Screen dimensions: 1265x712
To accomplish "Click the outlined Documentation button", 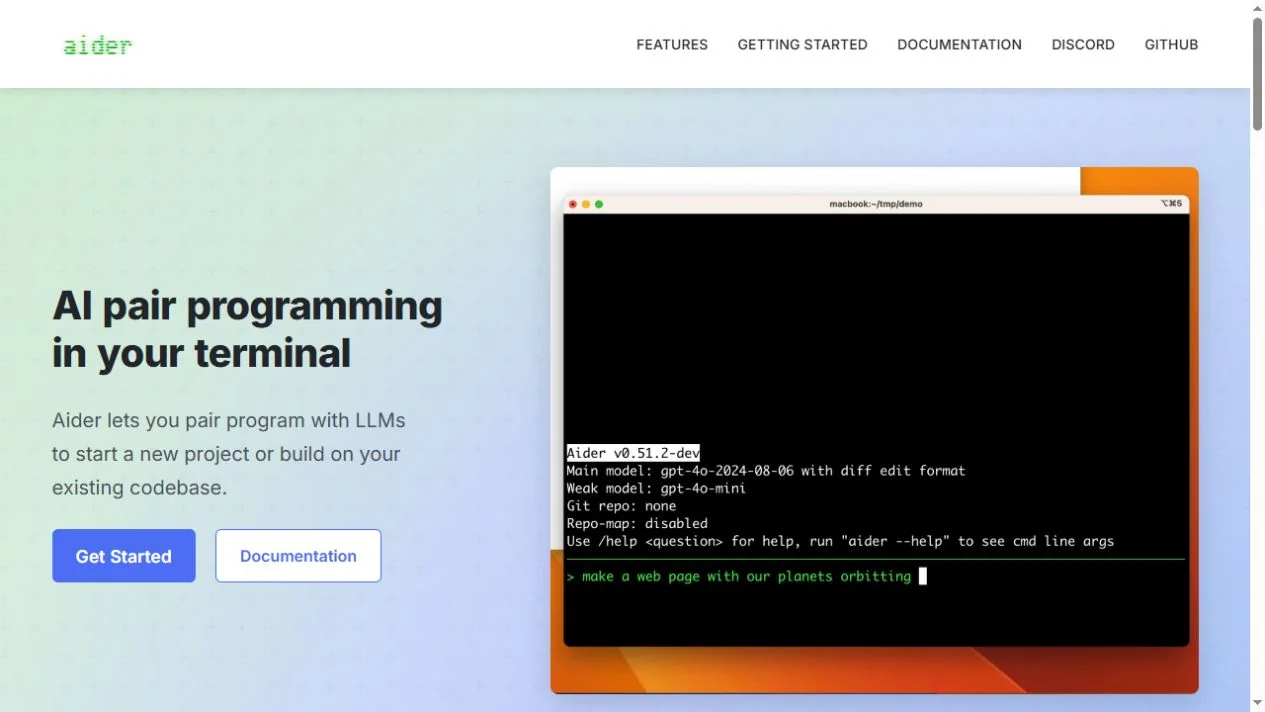I will pos(298,556).
